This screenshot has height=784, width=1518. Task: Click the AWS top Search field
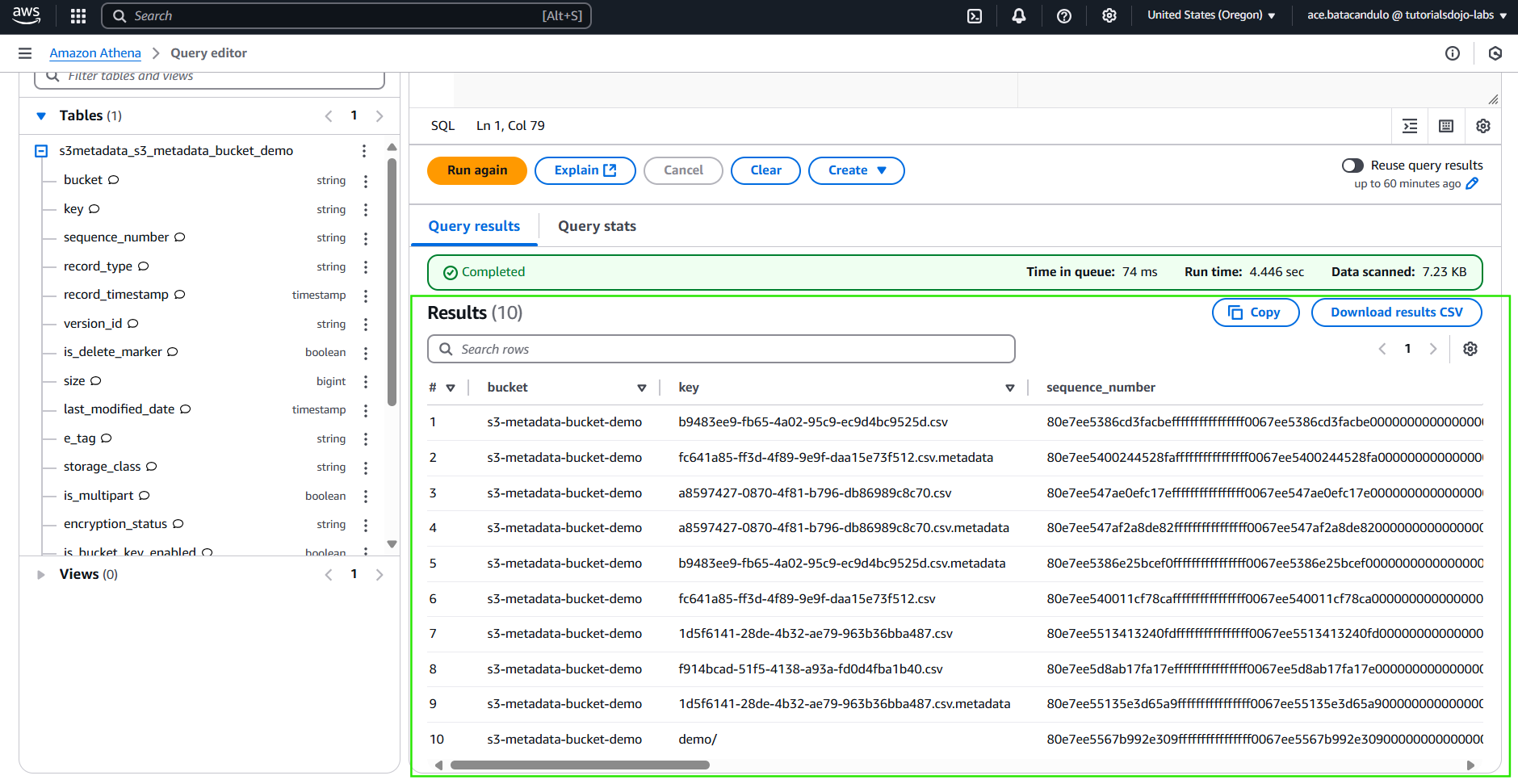346,16
